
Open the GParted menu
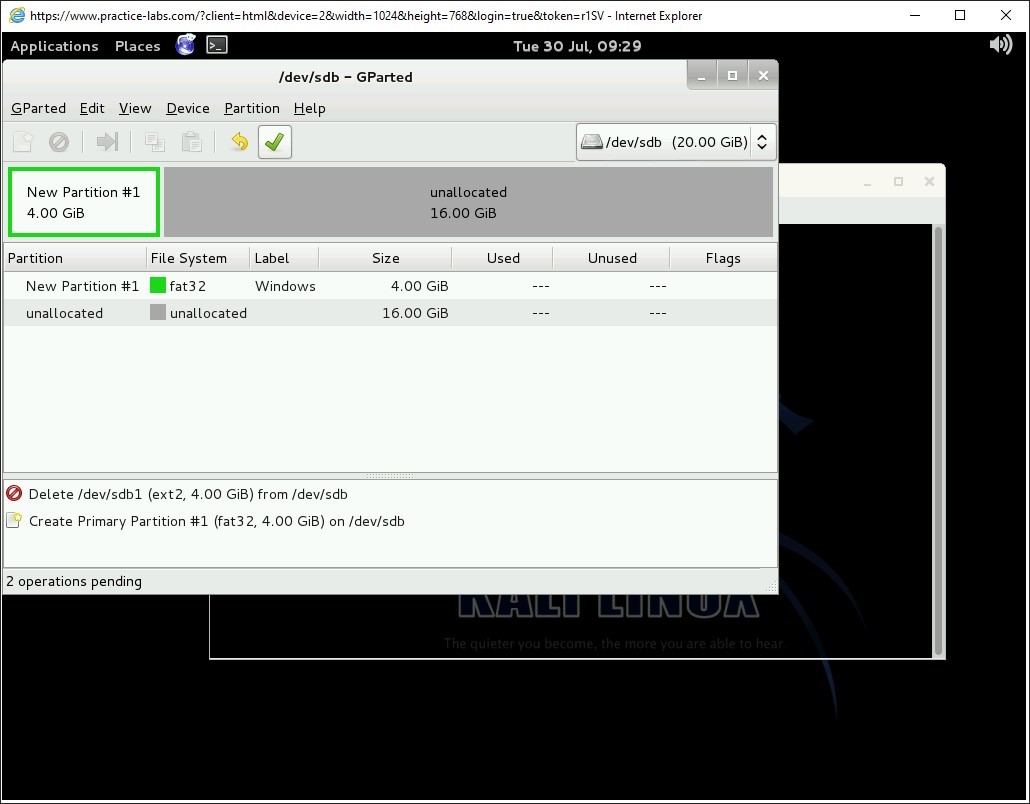(38, 108)
